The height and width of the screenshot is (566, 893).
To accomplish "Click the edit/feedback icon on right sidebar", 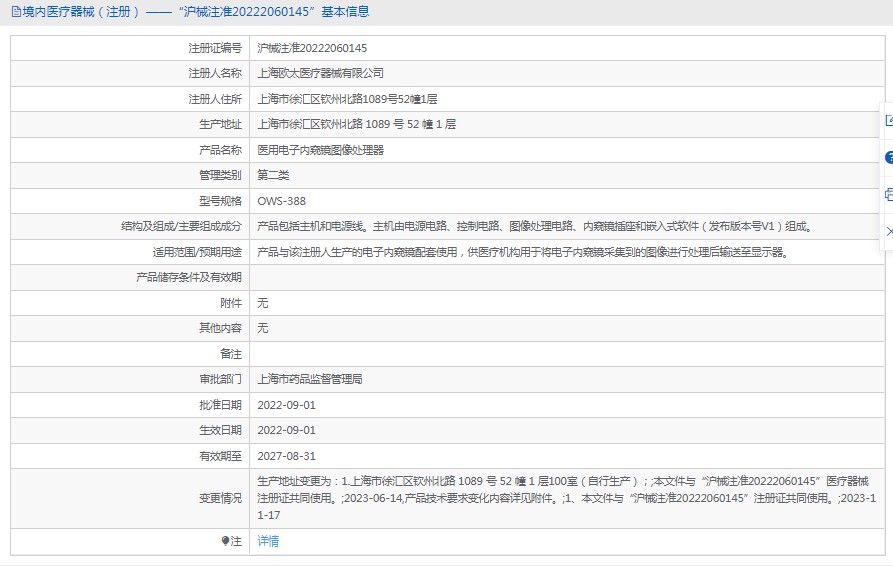I will click(889, 120).
